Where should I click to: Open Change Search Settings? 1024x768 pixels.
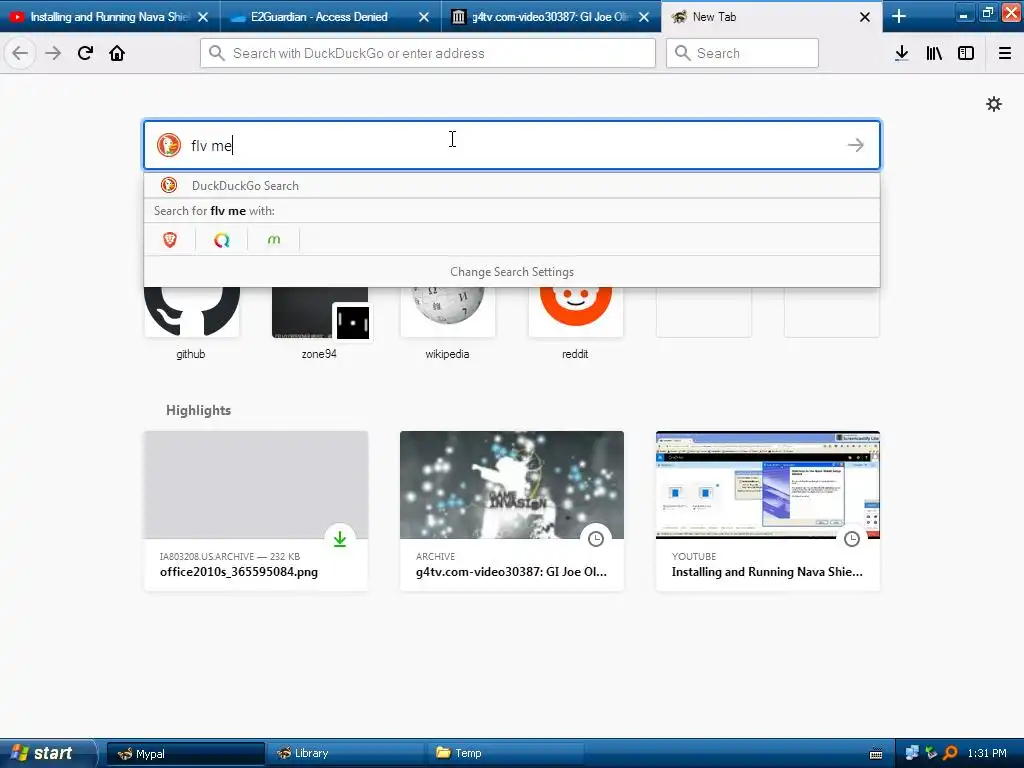click(512, 272)
